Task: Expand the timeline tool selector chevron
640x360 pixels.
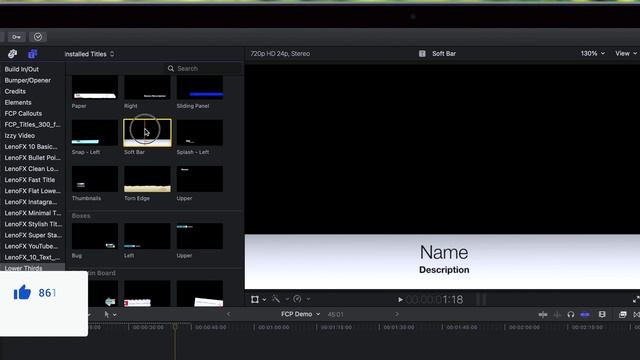Action: pos(115,315)
